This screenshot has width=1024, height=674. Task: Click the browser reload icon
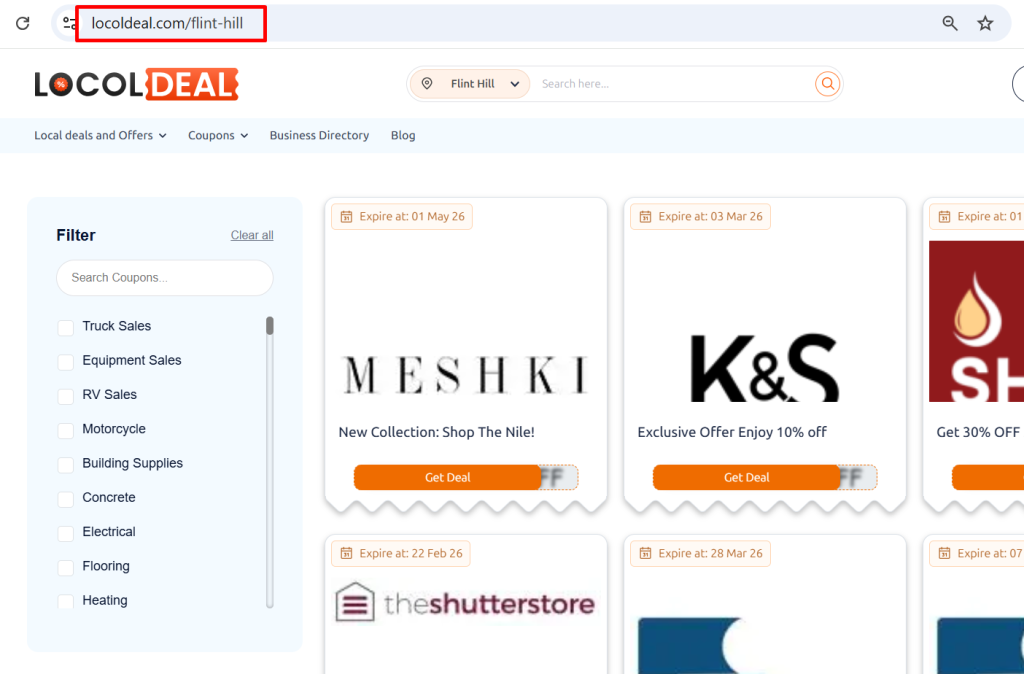point(23,23)
